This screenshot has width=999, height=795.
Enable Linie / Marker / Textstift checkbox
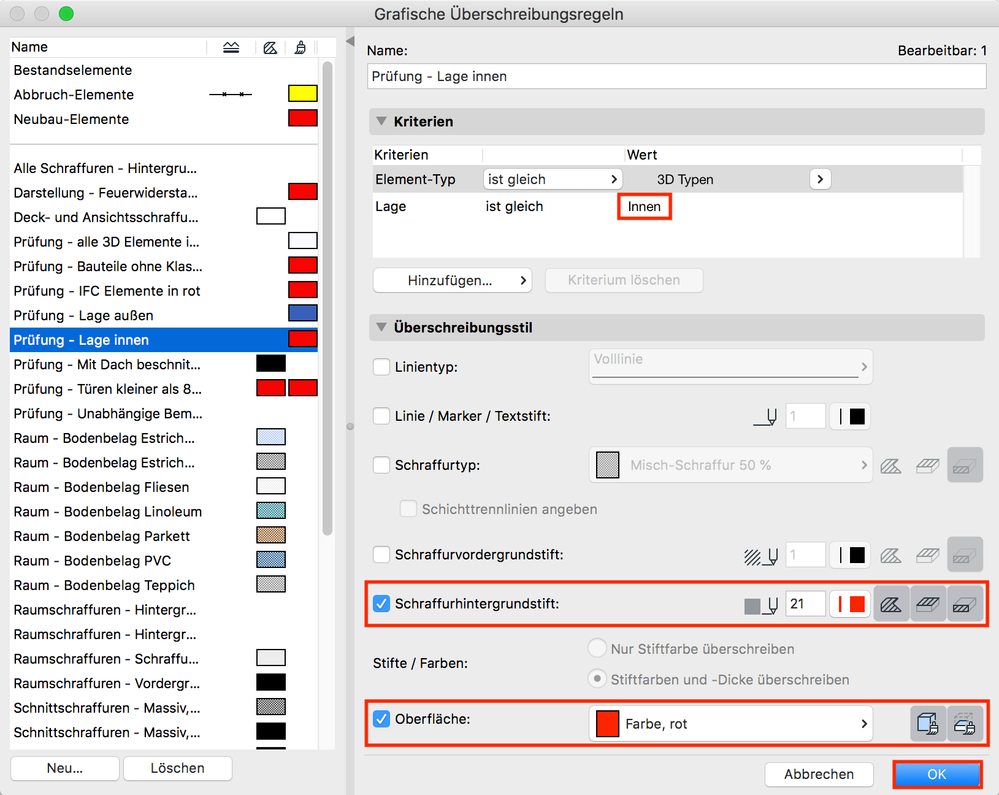(381, 416)
